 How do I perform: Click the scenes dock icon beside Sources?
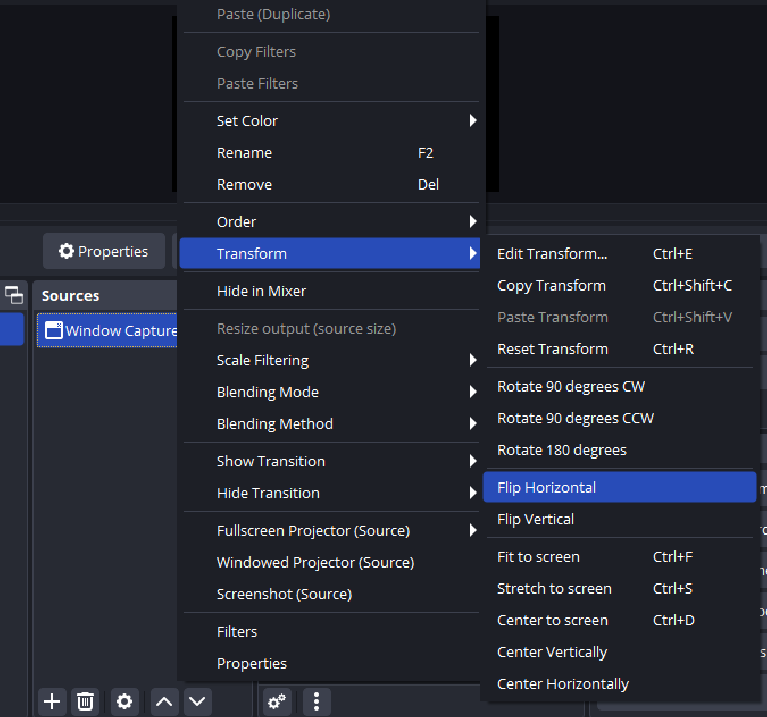point(14,295)
